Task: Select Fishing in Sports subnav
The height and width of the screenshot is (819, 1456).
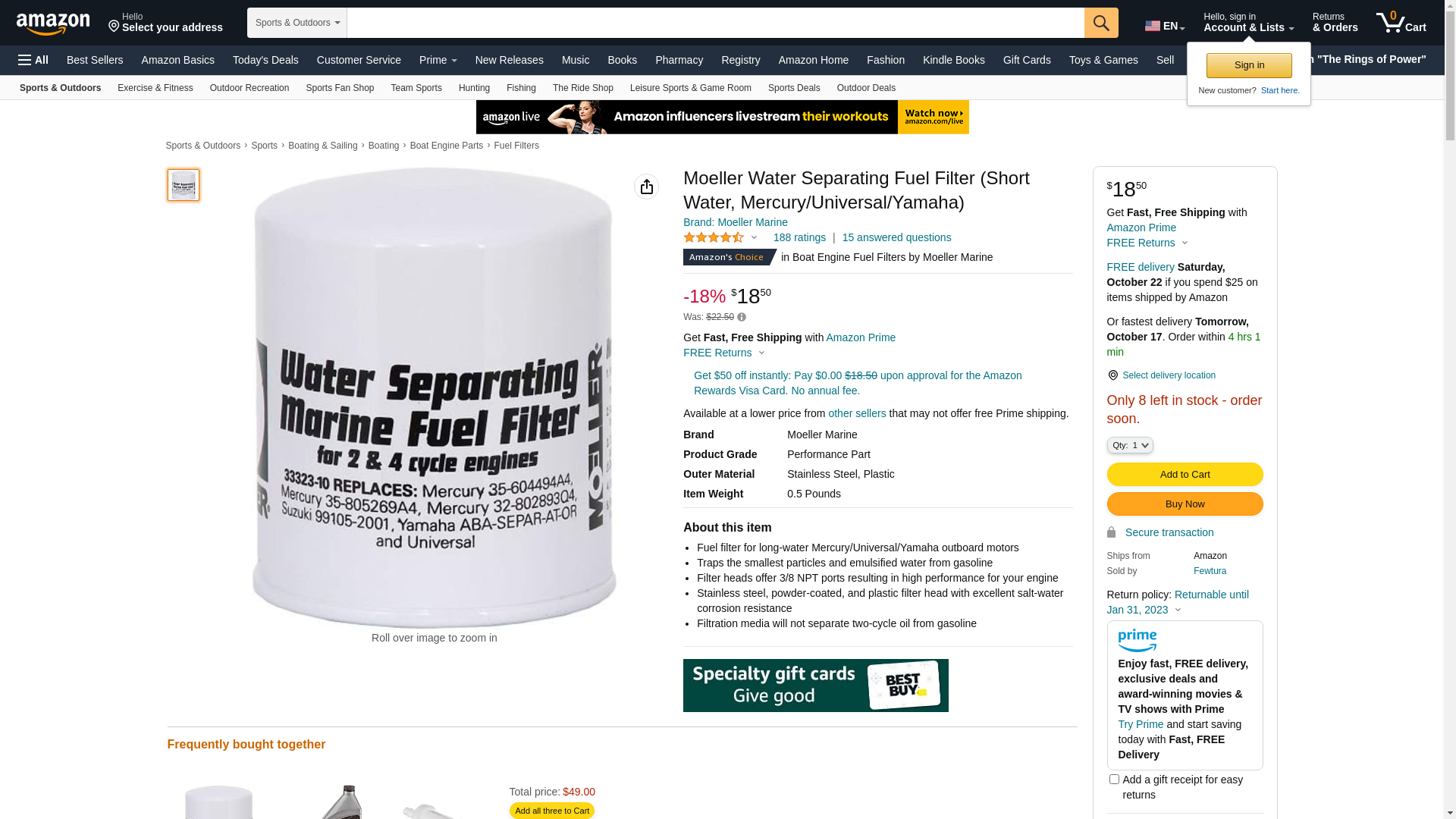Action: pos(521,88)
